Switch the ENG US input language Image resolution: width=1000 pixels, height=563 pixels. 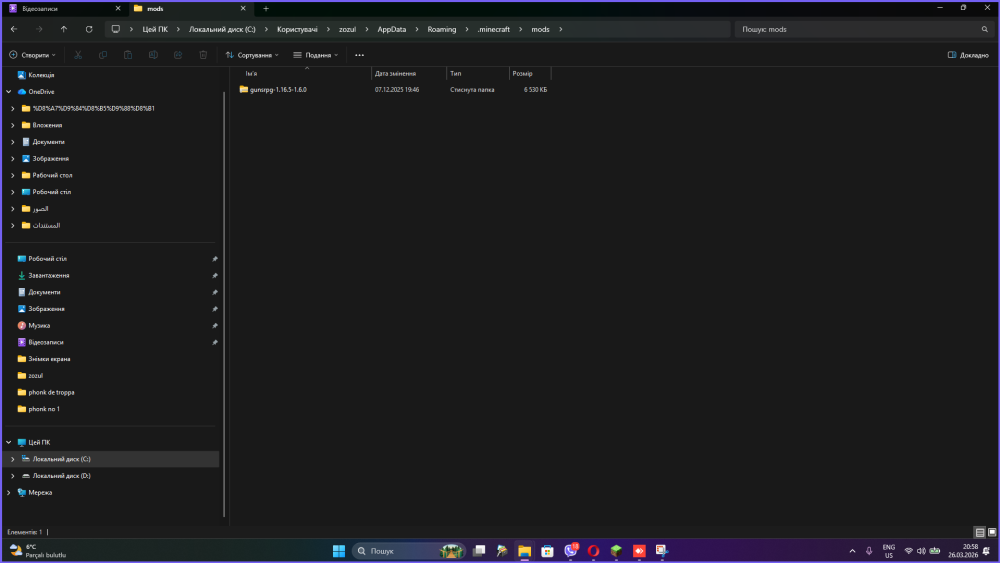[888, 551]
